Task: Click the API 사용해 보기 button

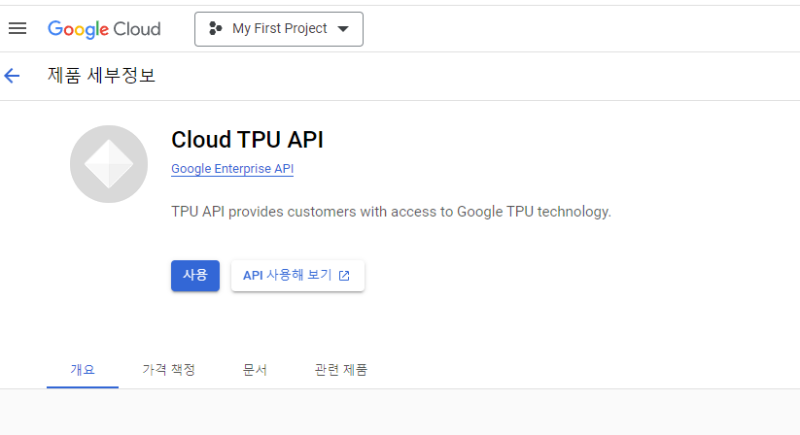Action: coord(298,276)
